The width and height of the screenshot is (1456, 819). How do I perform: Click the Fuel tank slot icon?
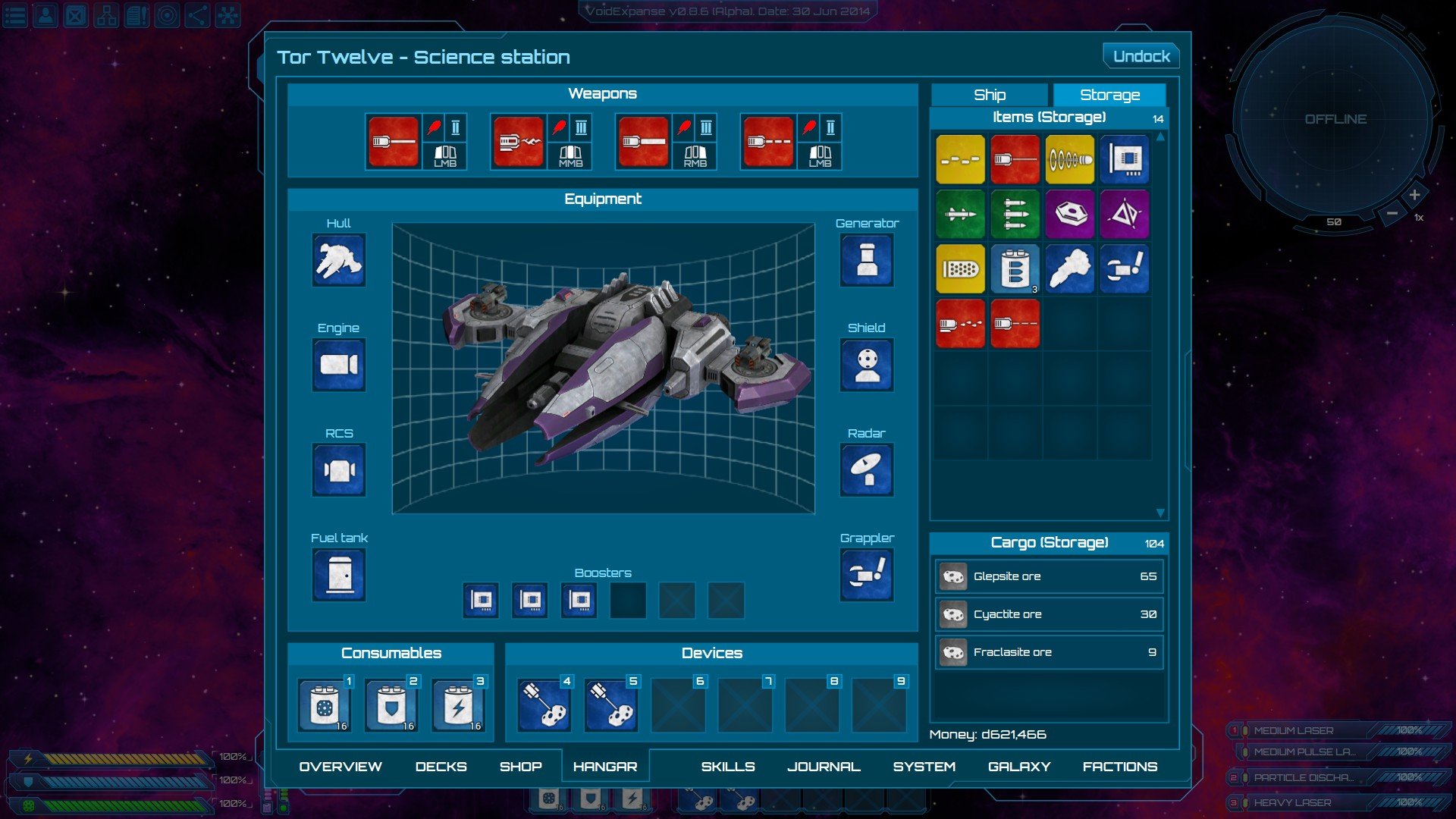point(338,575)
